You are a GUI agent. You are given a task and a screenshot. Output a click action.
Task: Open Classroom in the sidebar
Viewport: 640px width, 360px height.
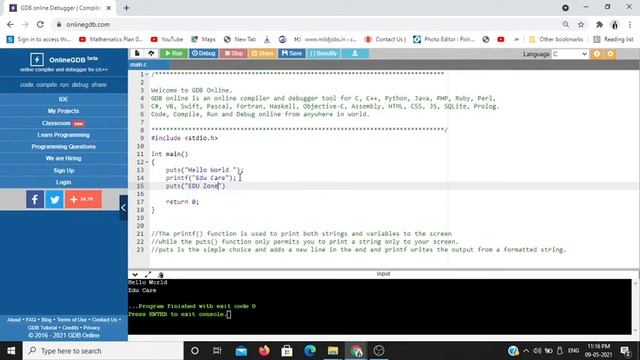[x=63, y=123]
